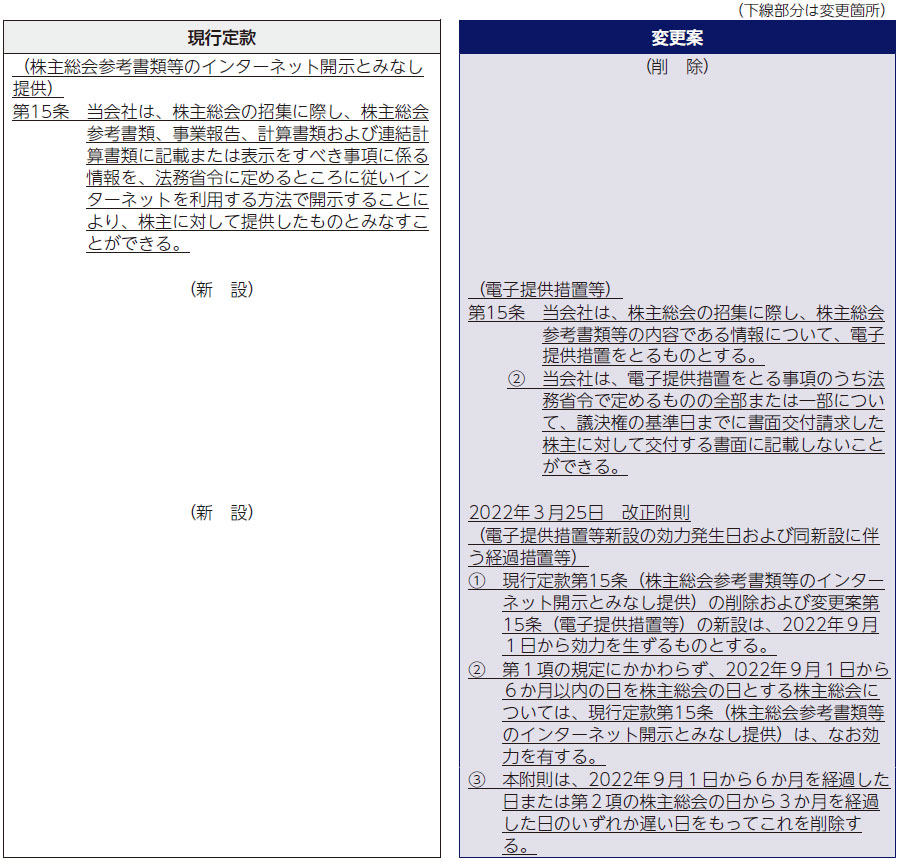Click the line 参考書類、事業報告、計算書類および連結計
This screenshot has height=860, width=900.
pos(258,134)
